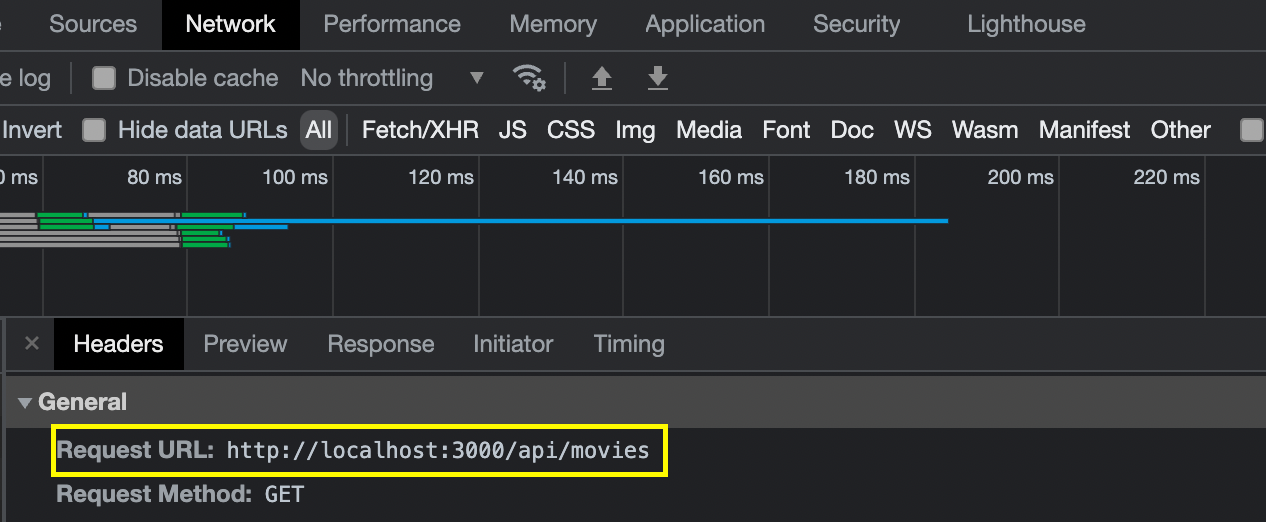Open the Preview sub-tab
The width and height of the screenshot is (1266, 522).
[245, 344]
